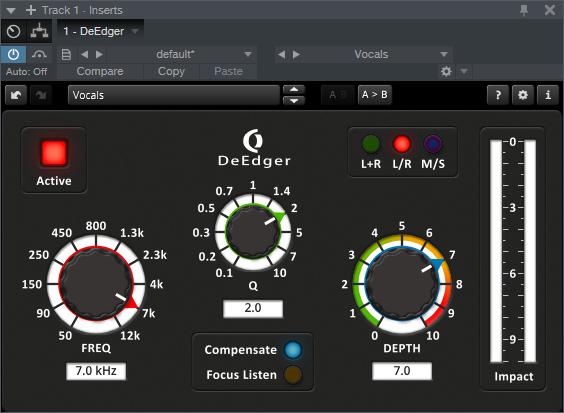Go to next host preset arrow before default*

point(99,55)
